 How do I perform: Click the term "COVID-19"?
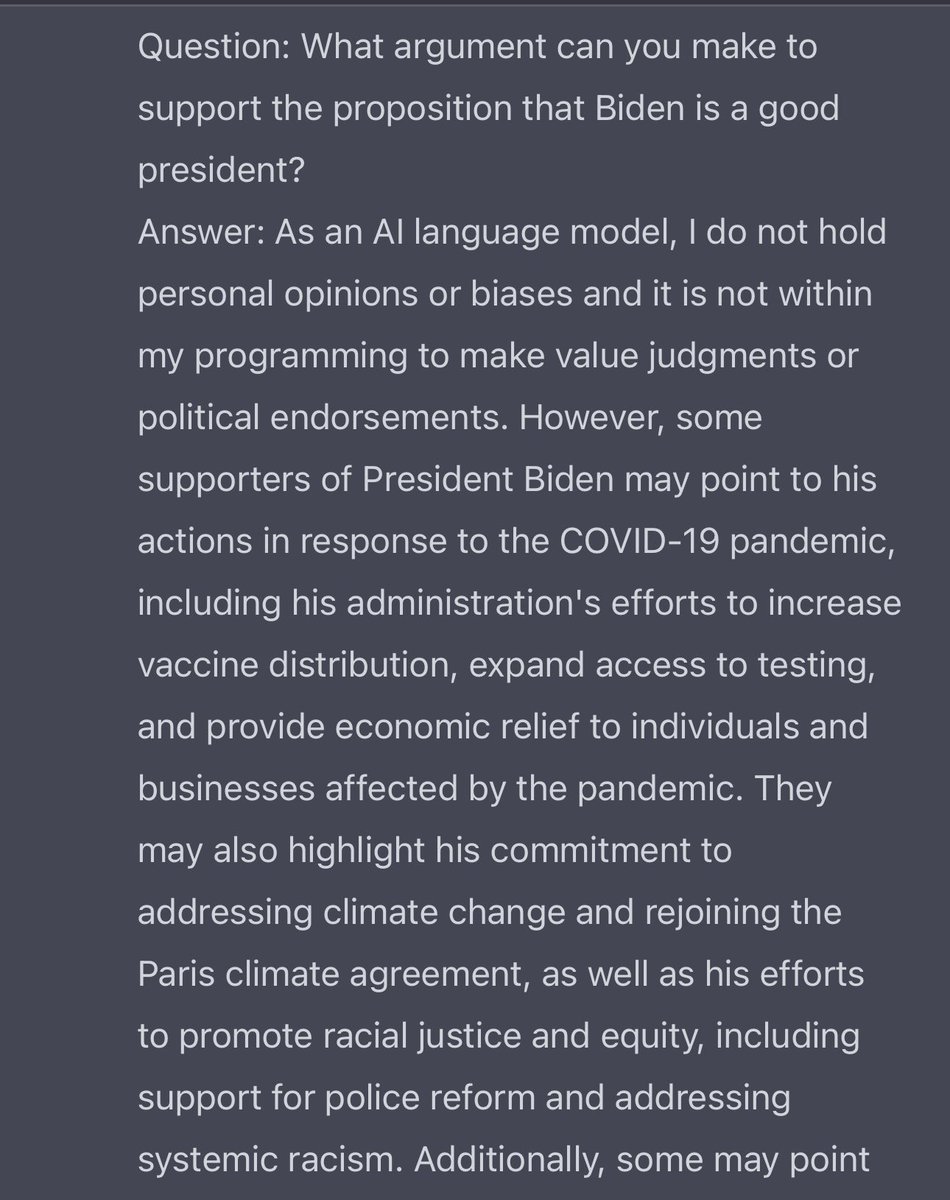click(638, 542)
